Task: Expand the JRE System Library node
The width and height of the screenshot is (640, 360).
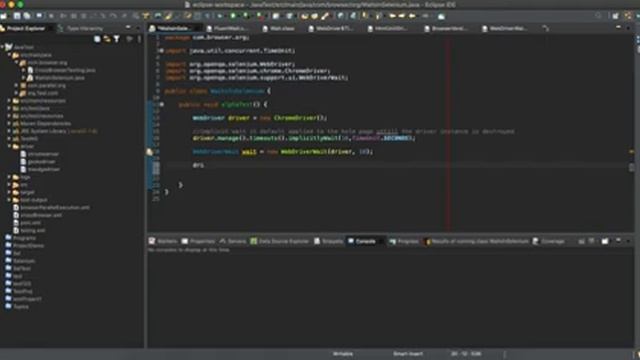Action: (x=9, y=131)
